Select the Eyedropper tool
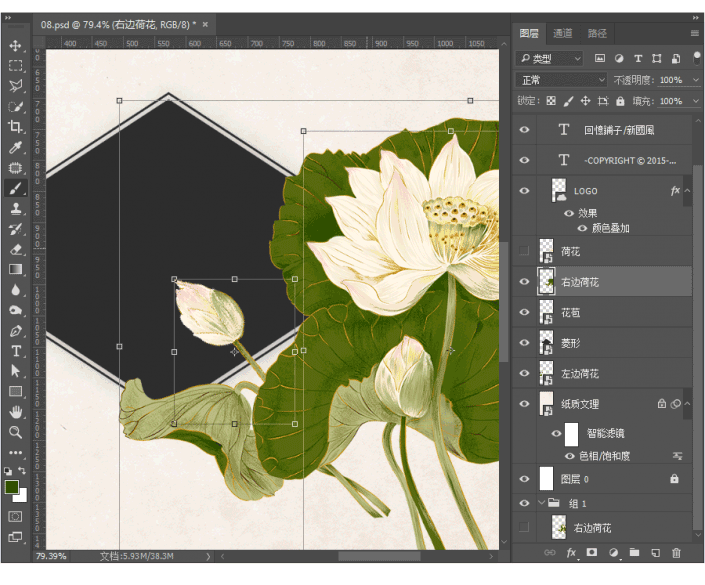The height and width of the screenshot is (585, 705). tap(15, 147)
